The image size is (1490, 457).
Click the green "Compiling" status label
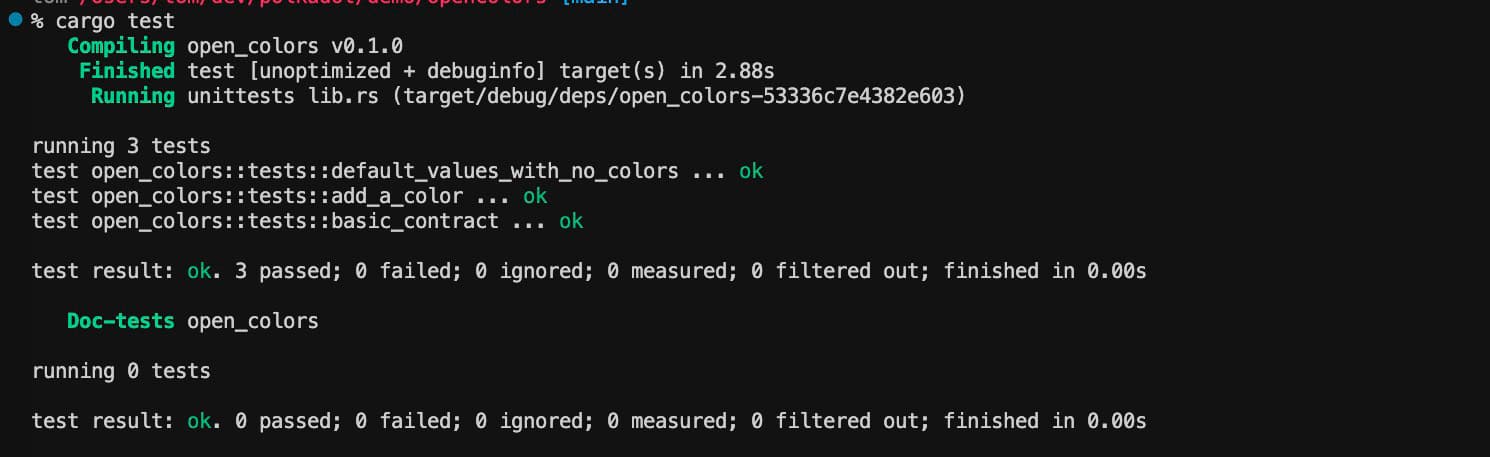[121, 46]
